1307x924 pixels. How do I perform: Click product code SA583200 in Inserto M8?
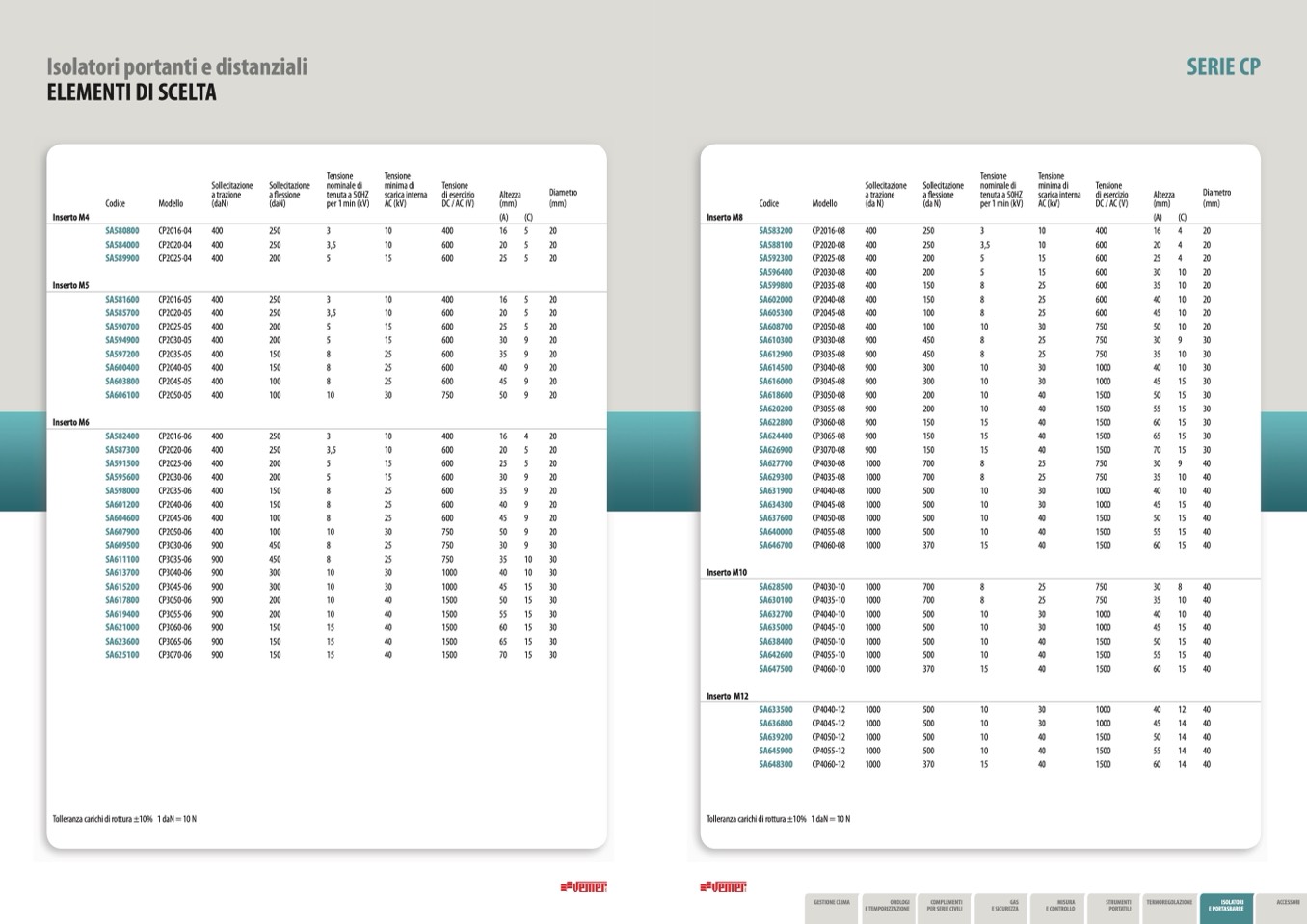776,231
